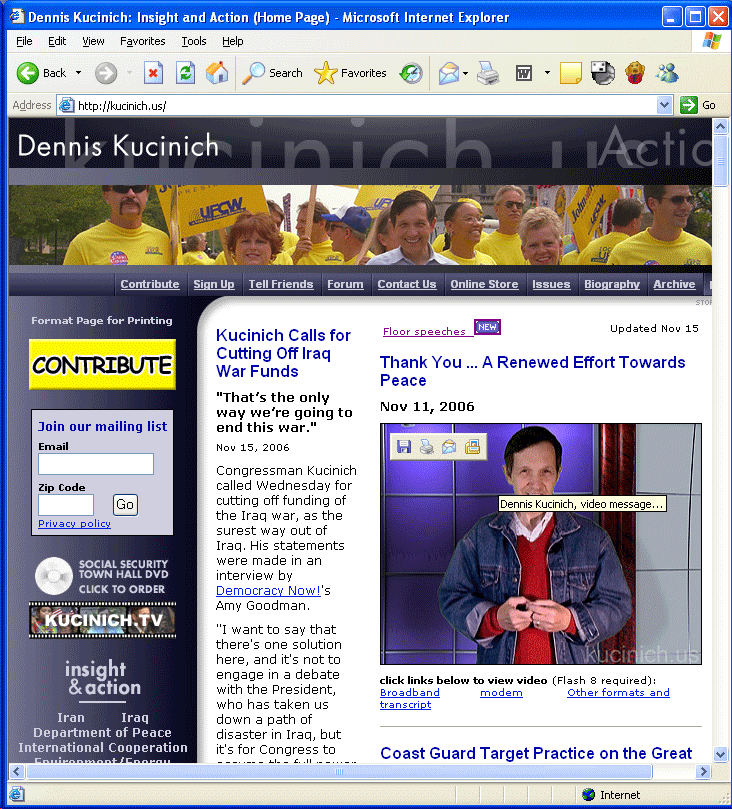Click the media player toolbar icon
732x809 pixels.
tap(603, 73)
